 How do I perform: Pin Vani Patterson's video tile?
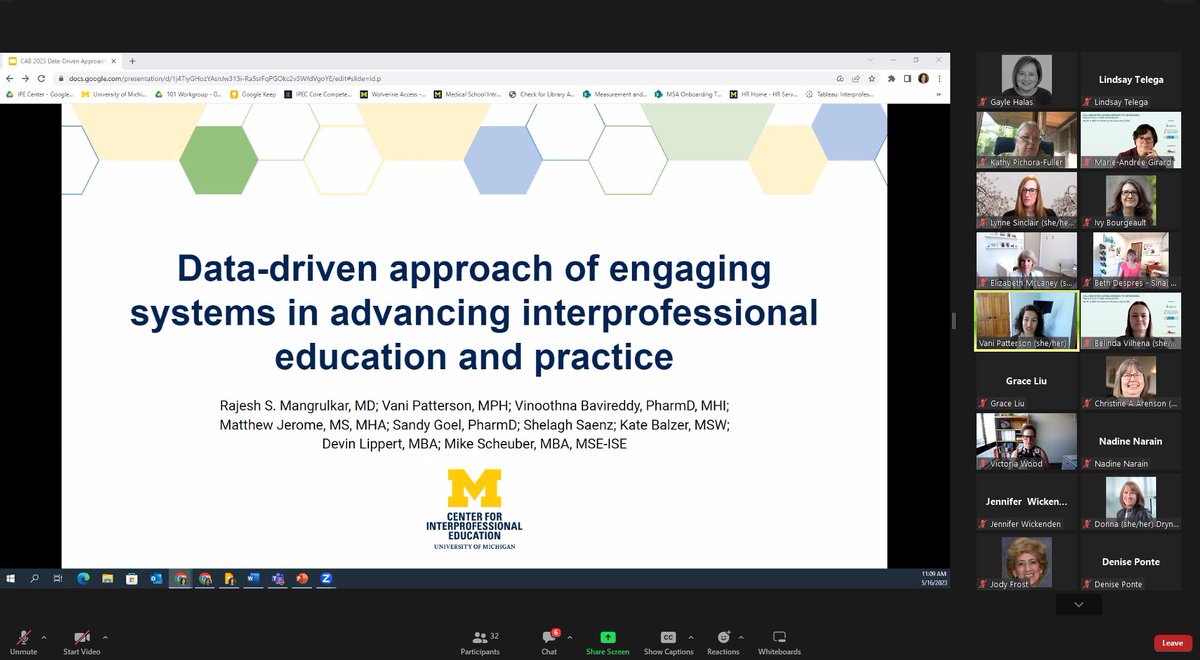[x=1026, y=320]
